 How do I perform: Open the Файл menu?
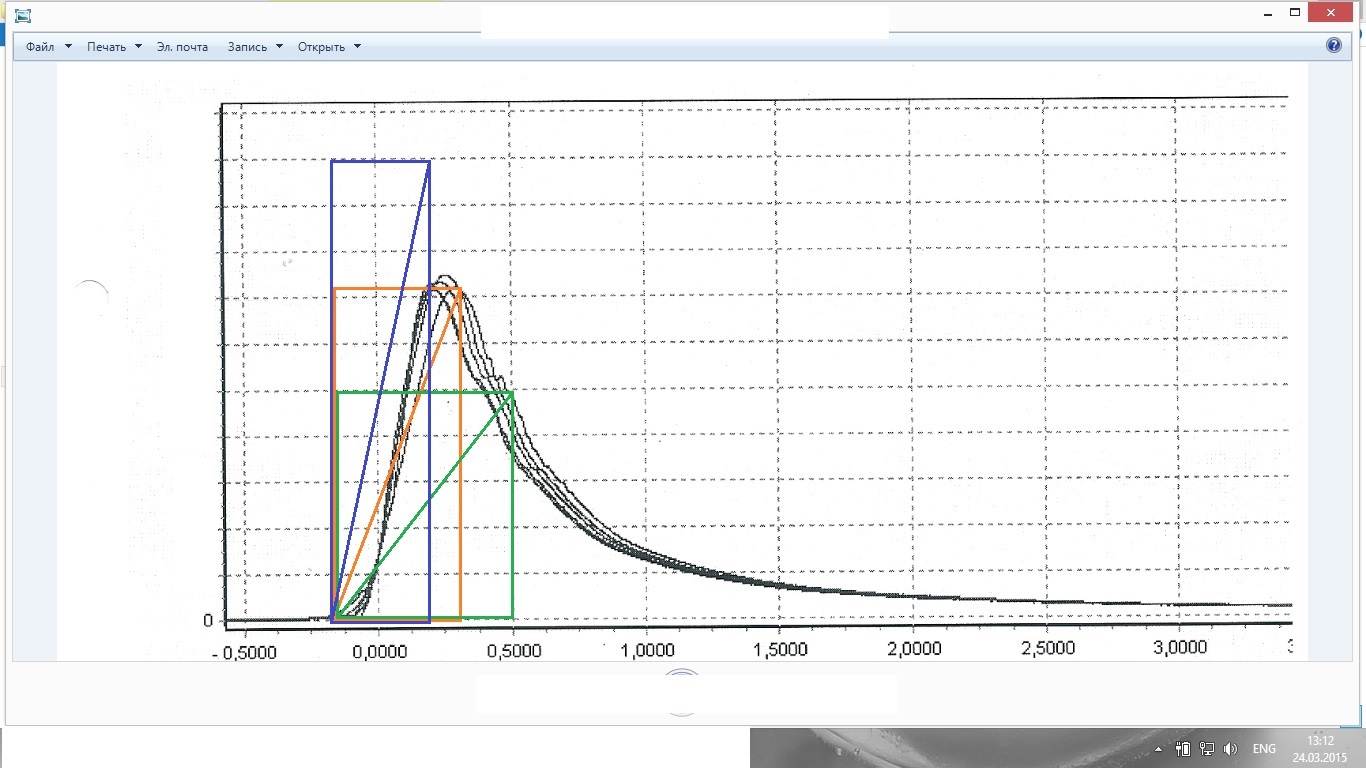(x=49, y=47)
